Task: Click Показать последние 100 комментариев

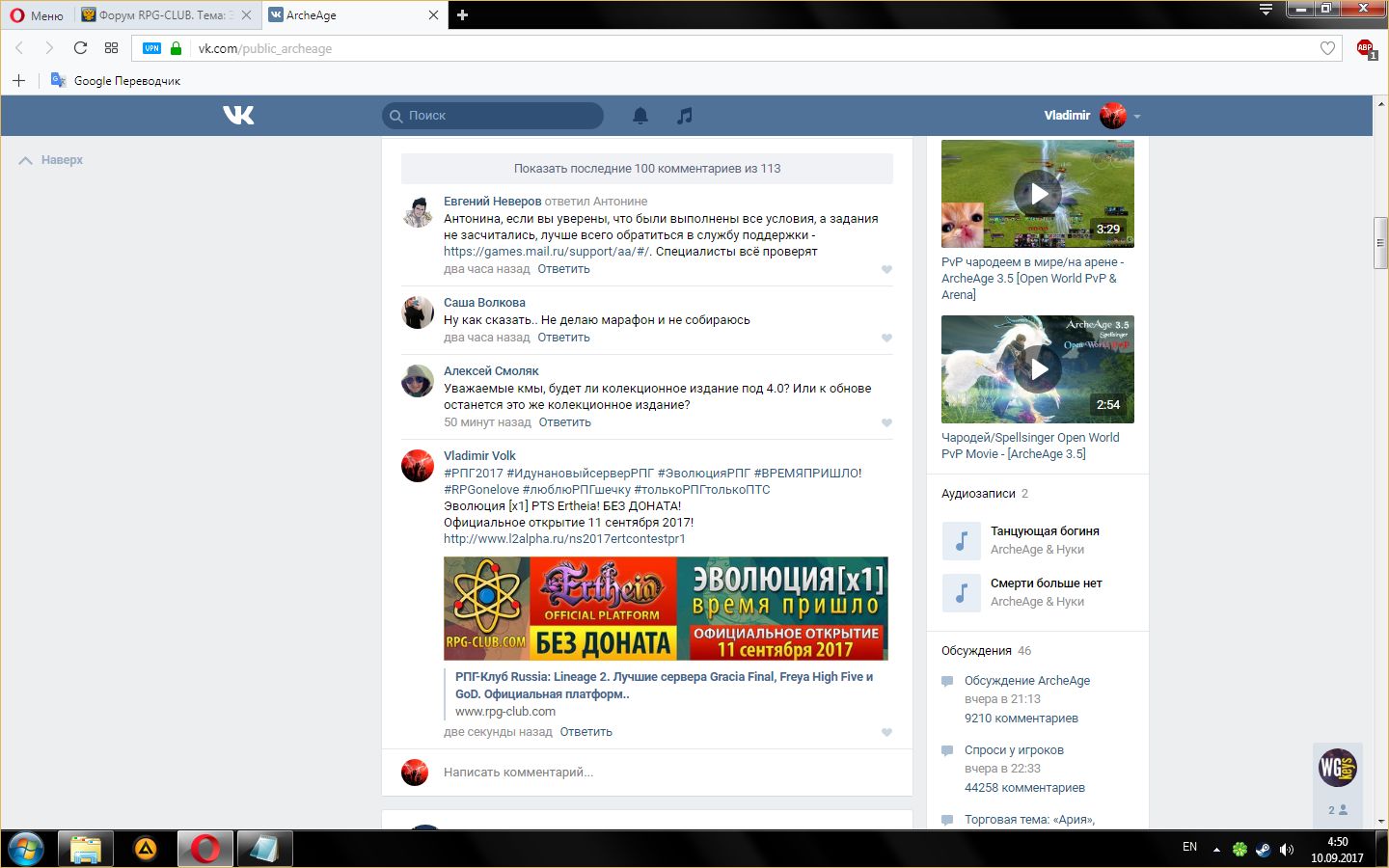Action: coord(647,168)
